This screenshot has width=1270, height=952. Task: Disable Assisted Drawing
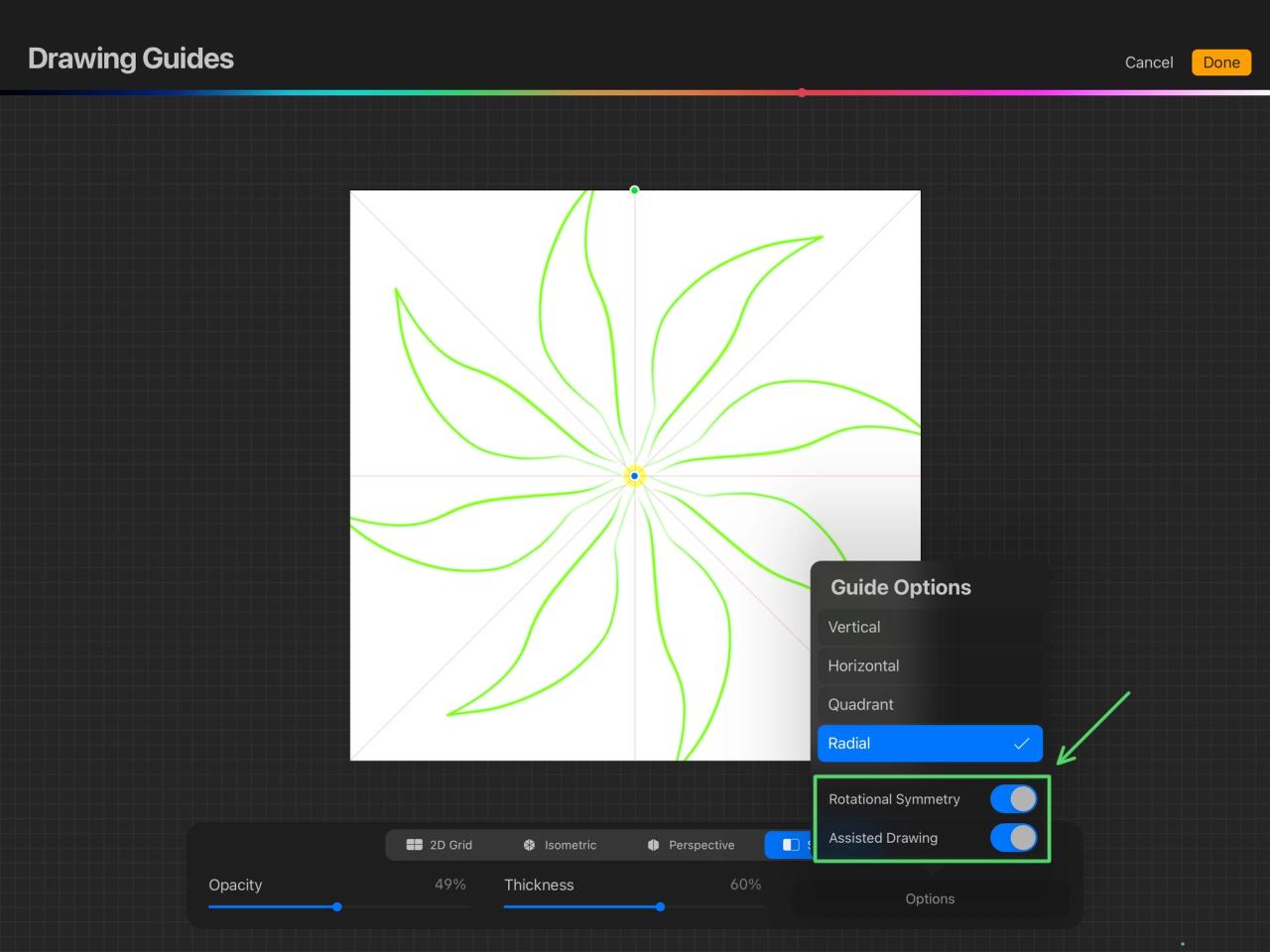1013,838
